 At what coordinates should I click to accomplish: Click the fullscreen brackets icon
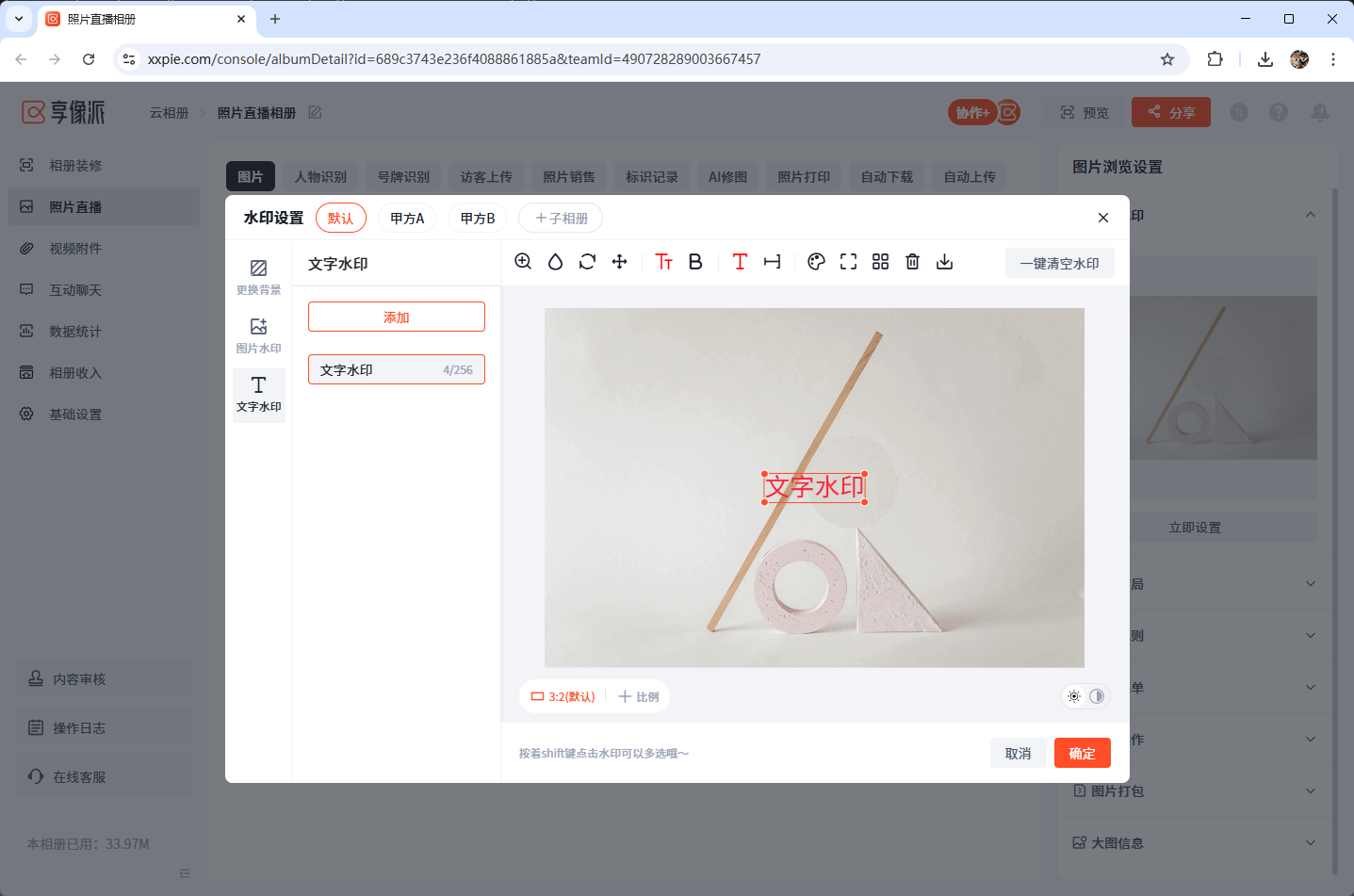[x=848, y=262]
